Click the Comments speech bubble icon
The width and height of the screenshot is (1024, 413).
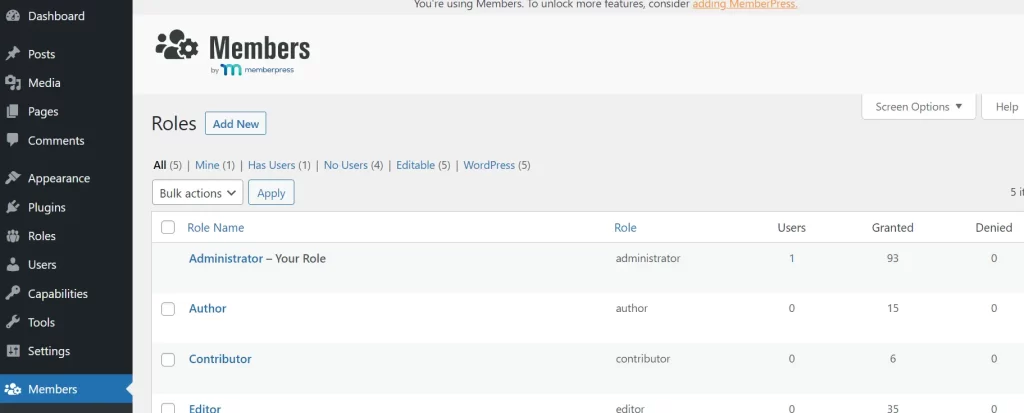tap(12, 140)
